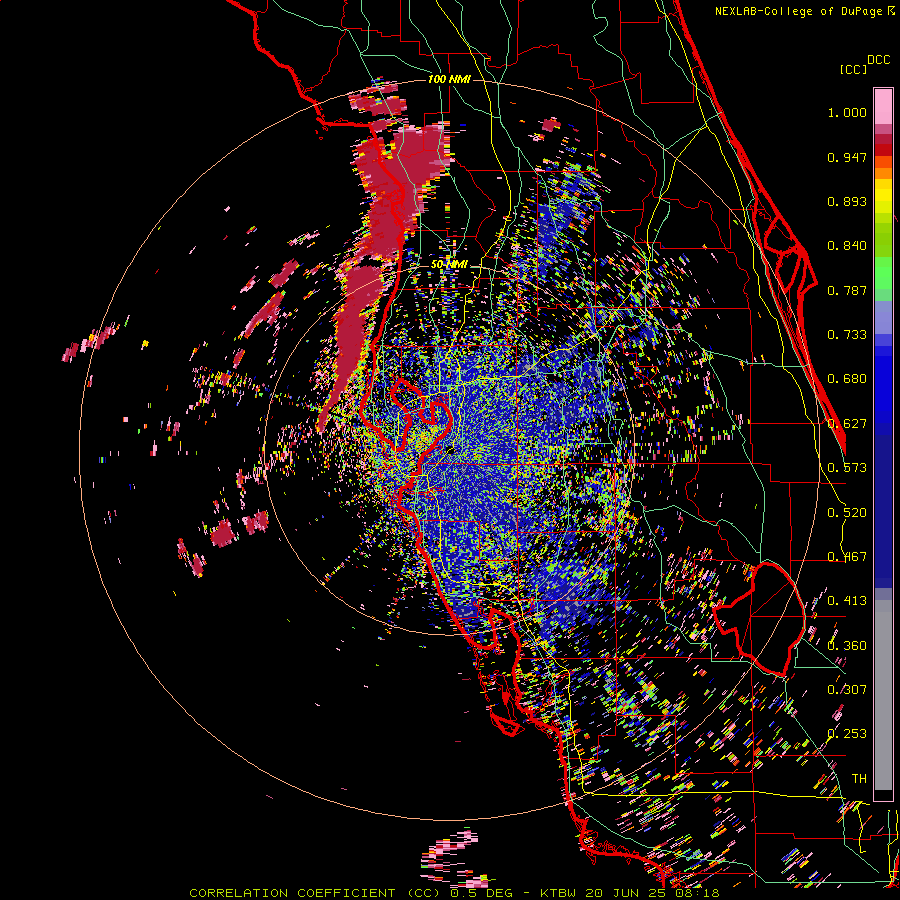Click the 08:18 timestamp
This screenshot has height=900, width=900.
point(695,893)
